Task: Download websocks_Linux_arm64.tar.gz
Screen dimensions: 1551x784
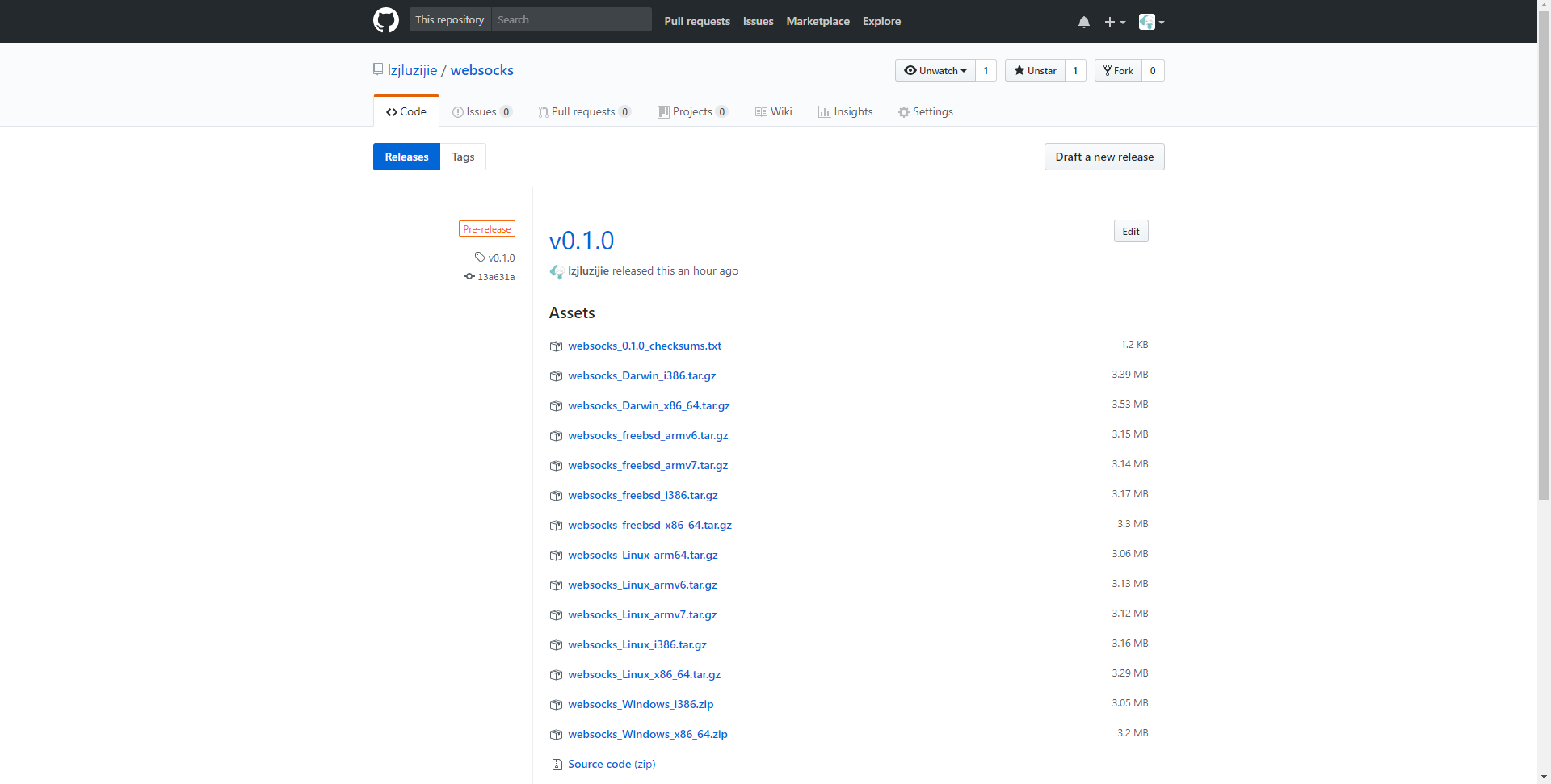Action: tap(643, 555)
